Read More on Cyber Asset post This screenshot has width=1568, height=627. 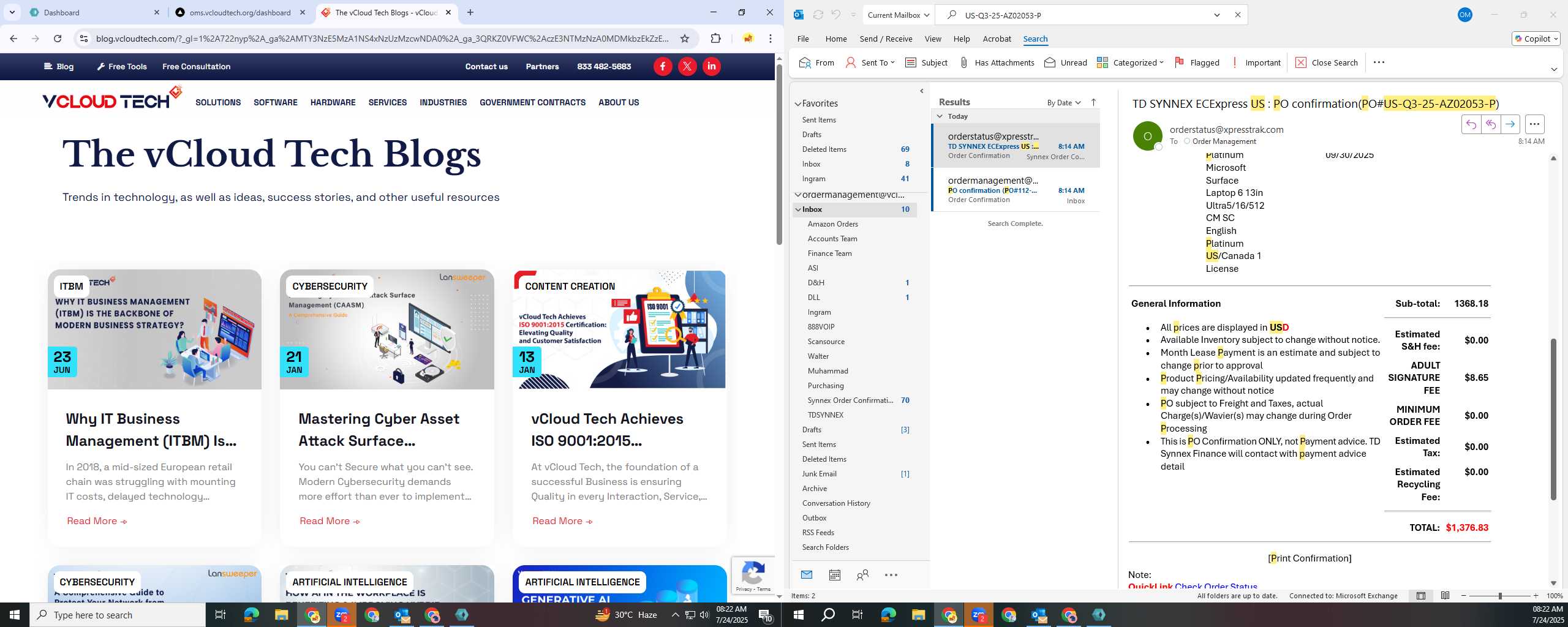pyautogui.click(x=330, y=521)
